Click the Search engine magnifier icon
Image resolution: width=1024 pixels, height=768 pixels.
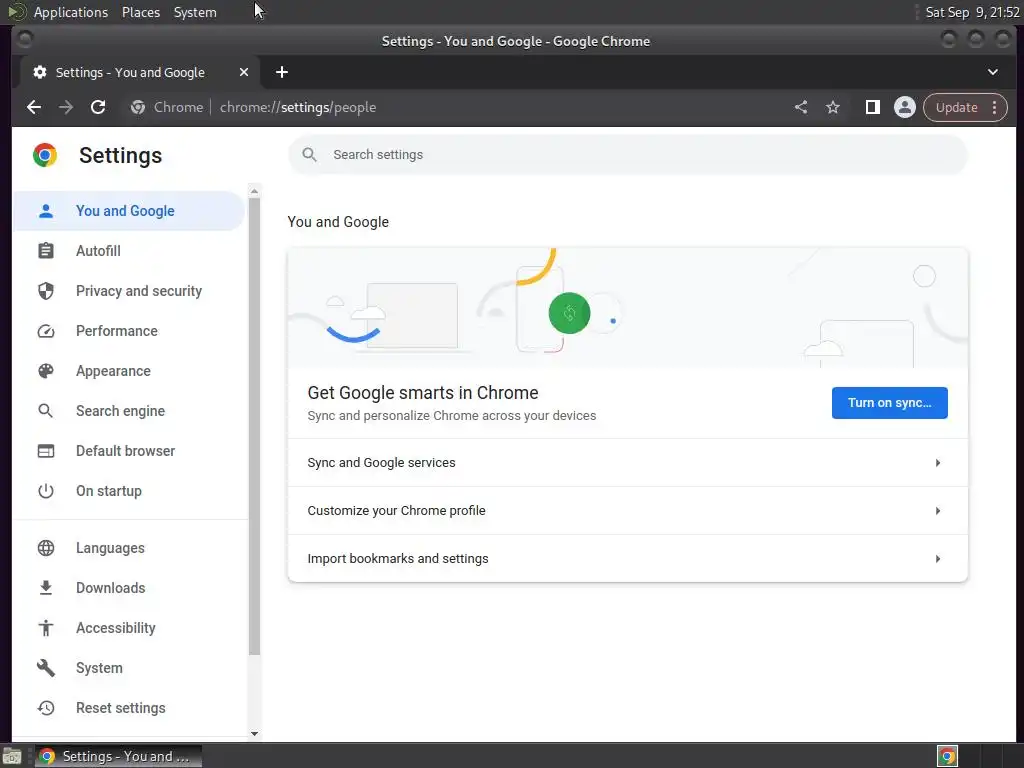pos(46,411)
